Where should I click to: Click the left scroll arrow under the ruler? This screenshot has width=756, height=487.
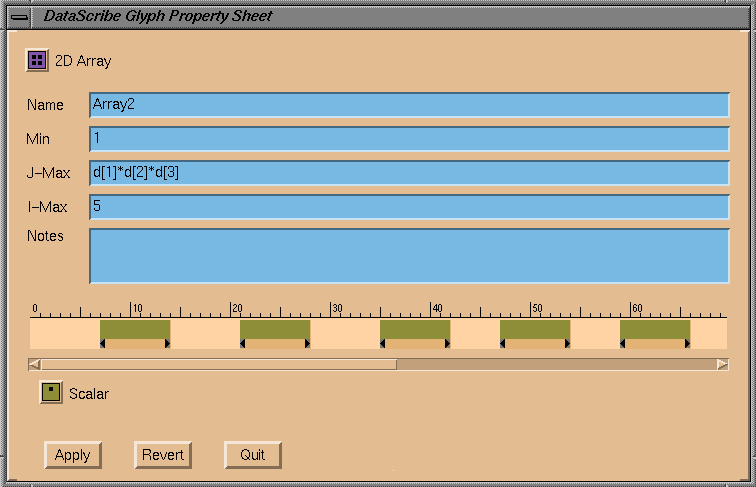pos(35,365)
